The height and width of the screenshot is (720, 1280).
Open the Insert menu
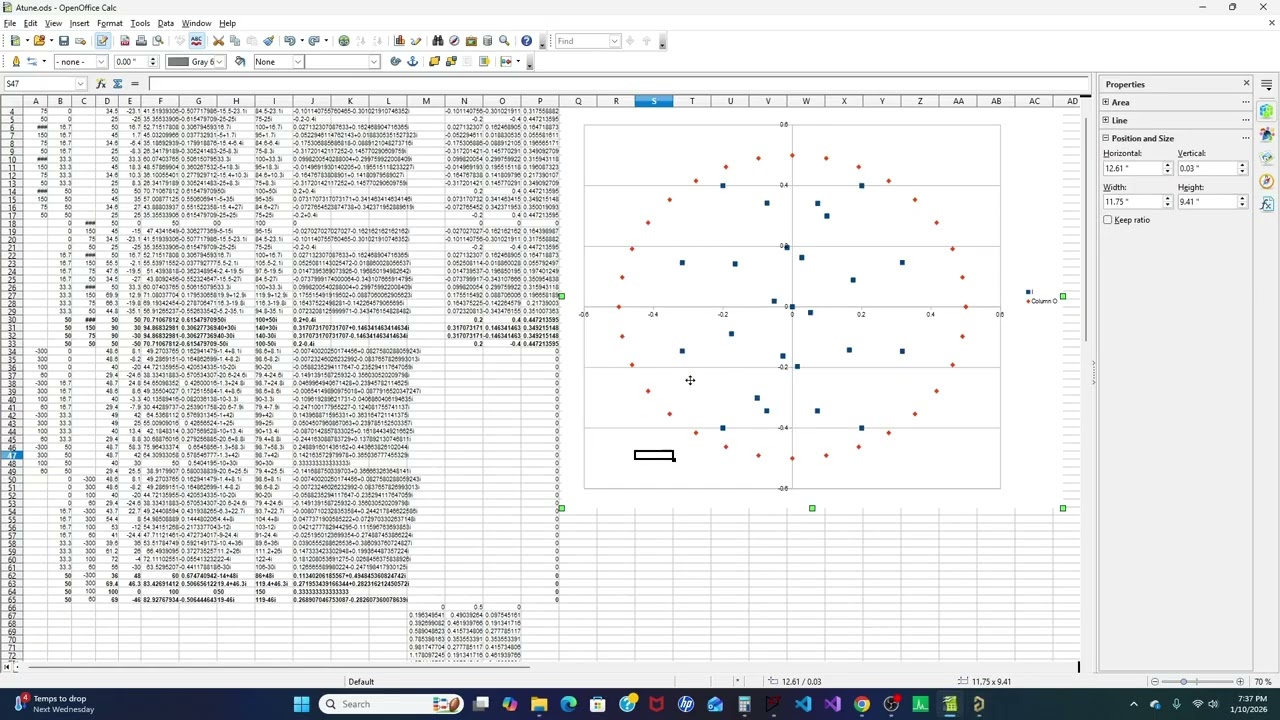79,23
